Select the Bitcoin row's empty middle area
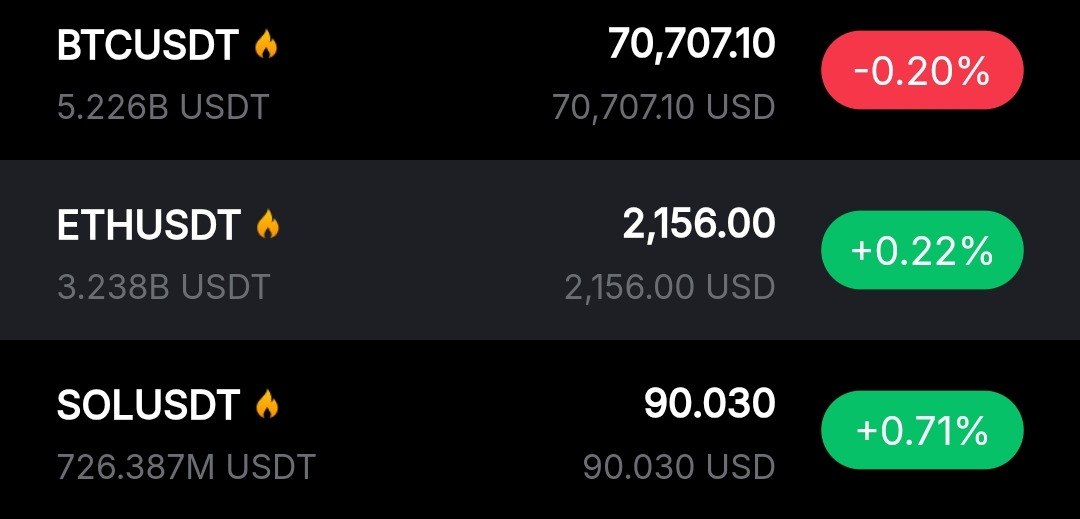Screen dimensions: 1080x519 [x=420, y=75]
